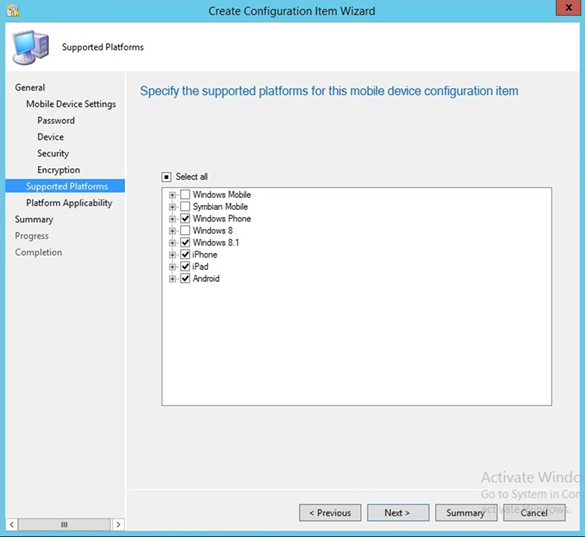Go to the General wizard step

coord(30,87)
